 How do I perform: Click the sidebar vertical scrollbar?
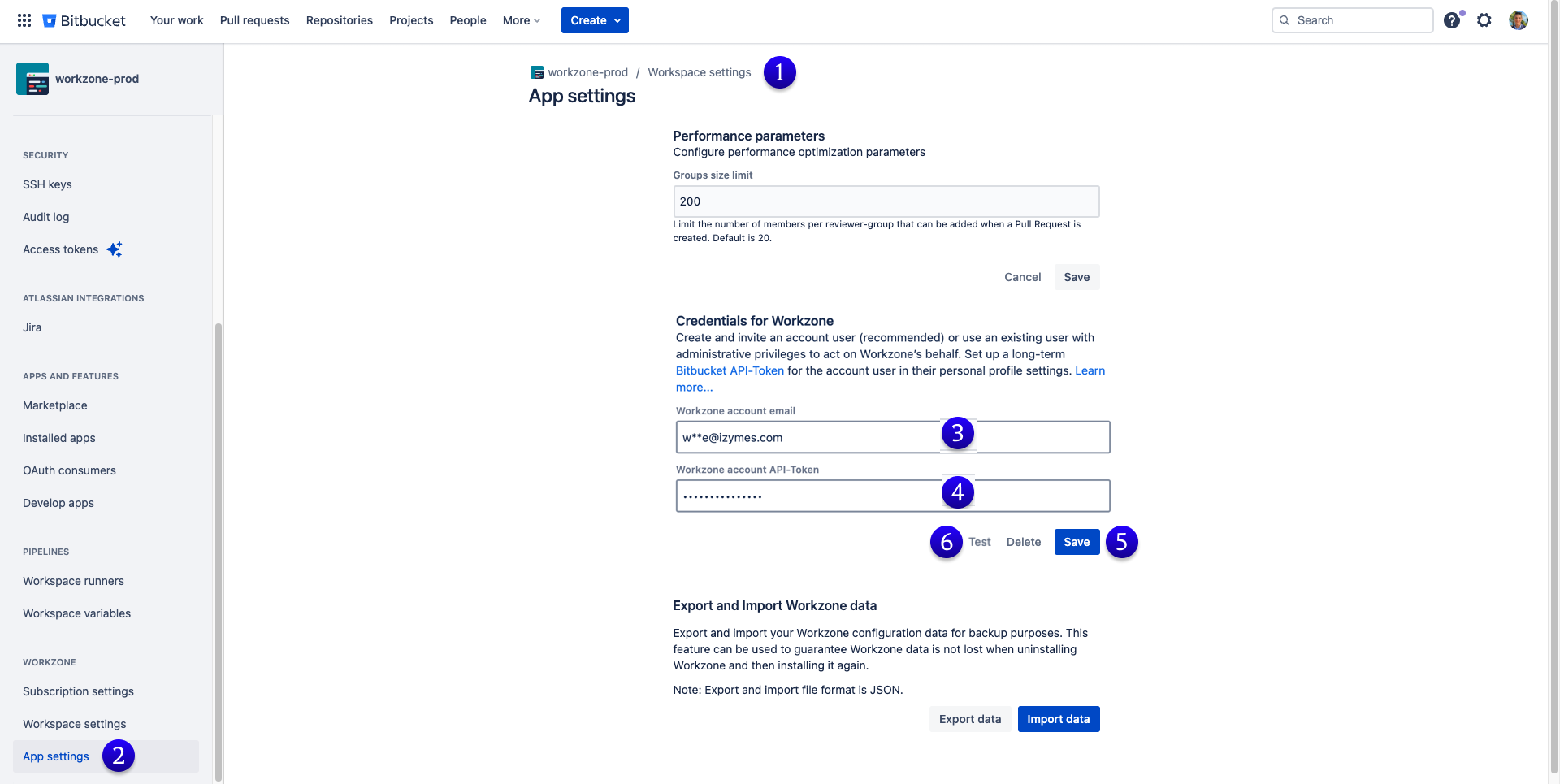218,551
